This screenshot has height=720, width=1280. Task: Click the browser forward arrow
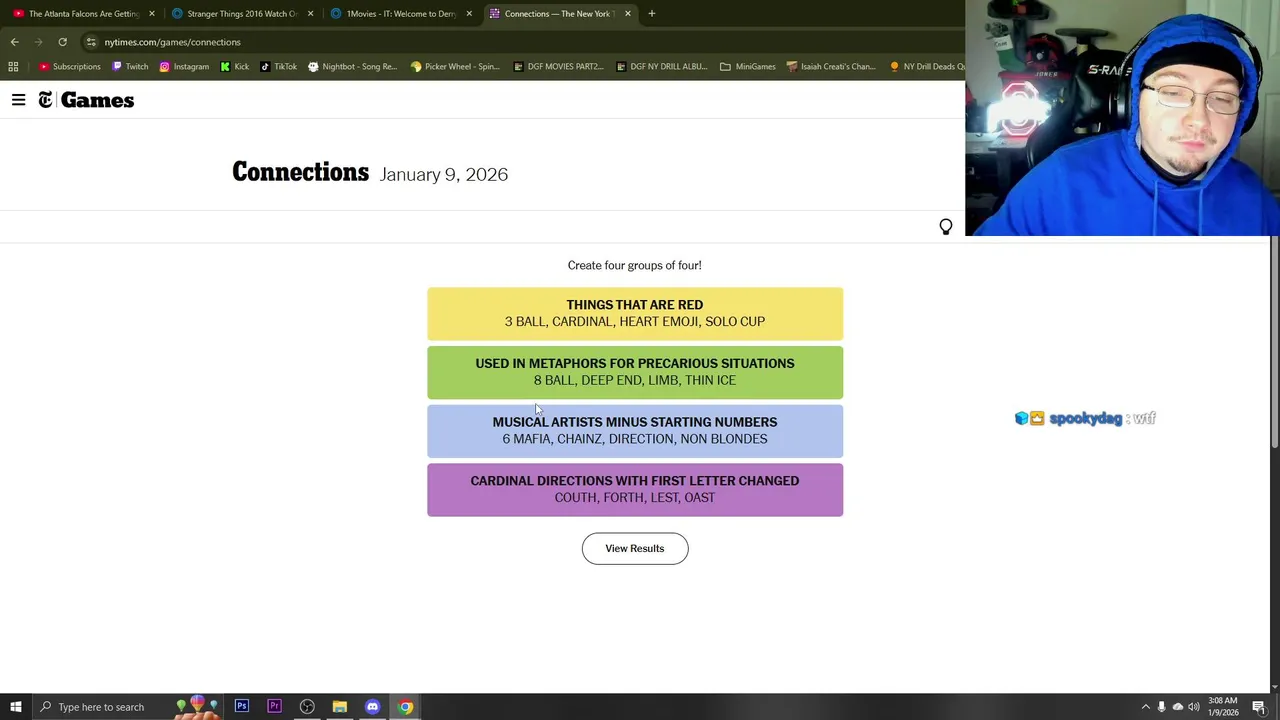(x=38, y=42)
